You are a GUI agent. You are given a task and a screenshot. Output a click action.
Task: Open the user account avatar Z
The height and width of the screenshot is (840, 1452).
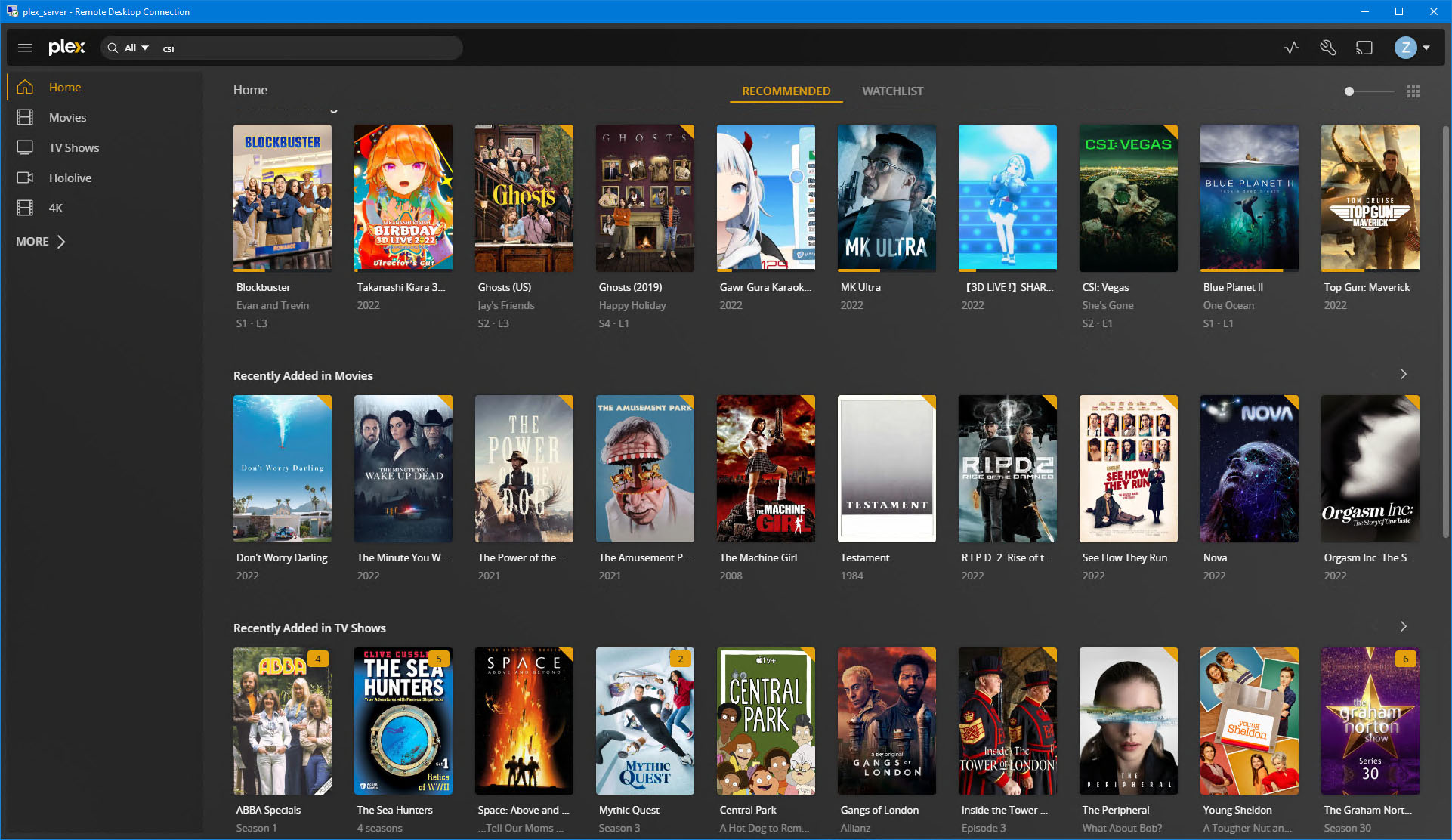click(1405, 48)
